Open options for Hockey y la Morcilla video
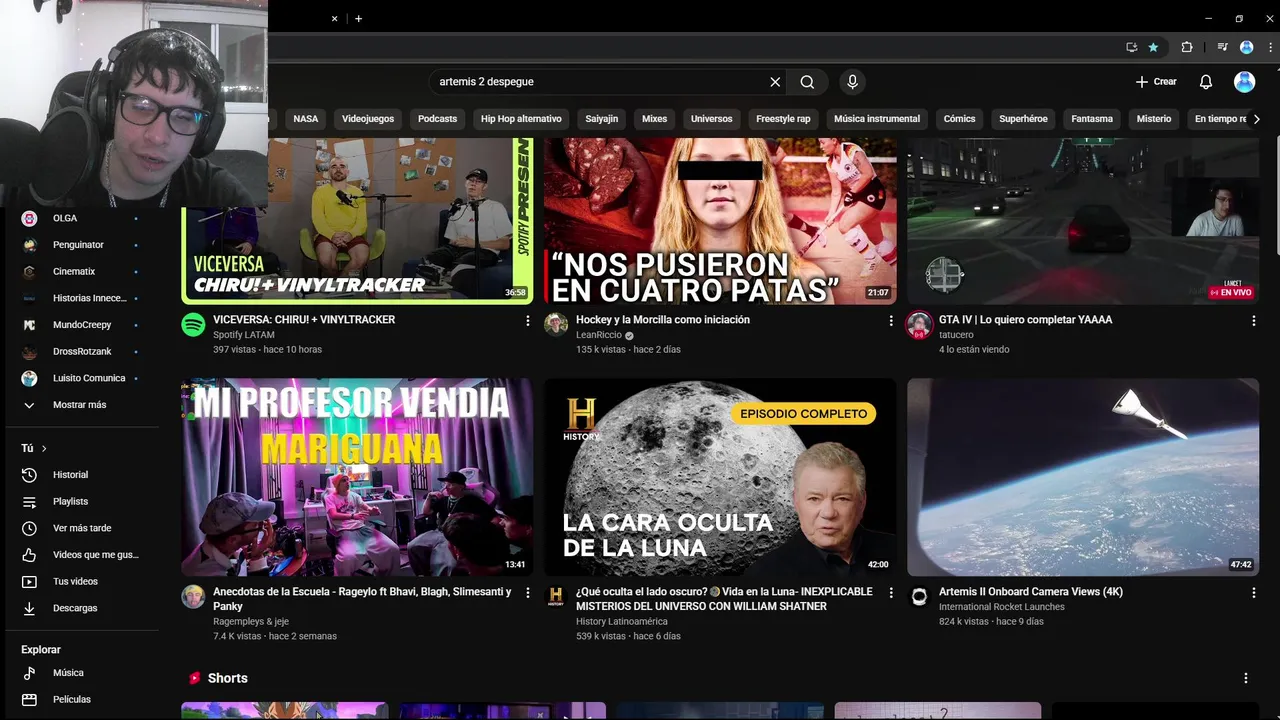The height and width of the screenshot is (720, 1280). pos(891,321)
